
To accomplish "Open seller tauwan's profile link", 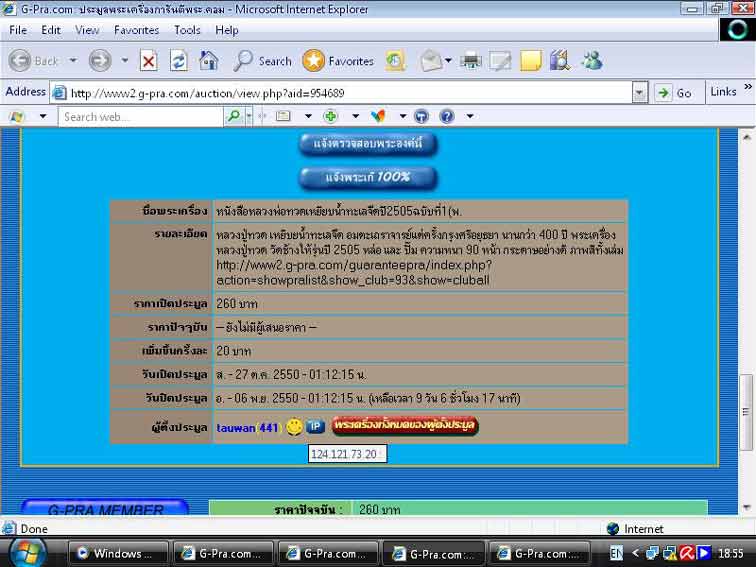I will [235, 427].
